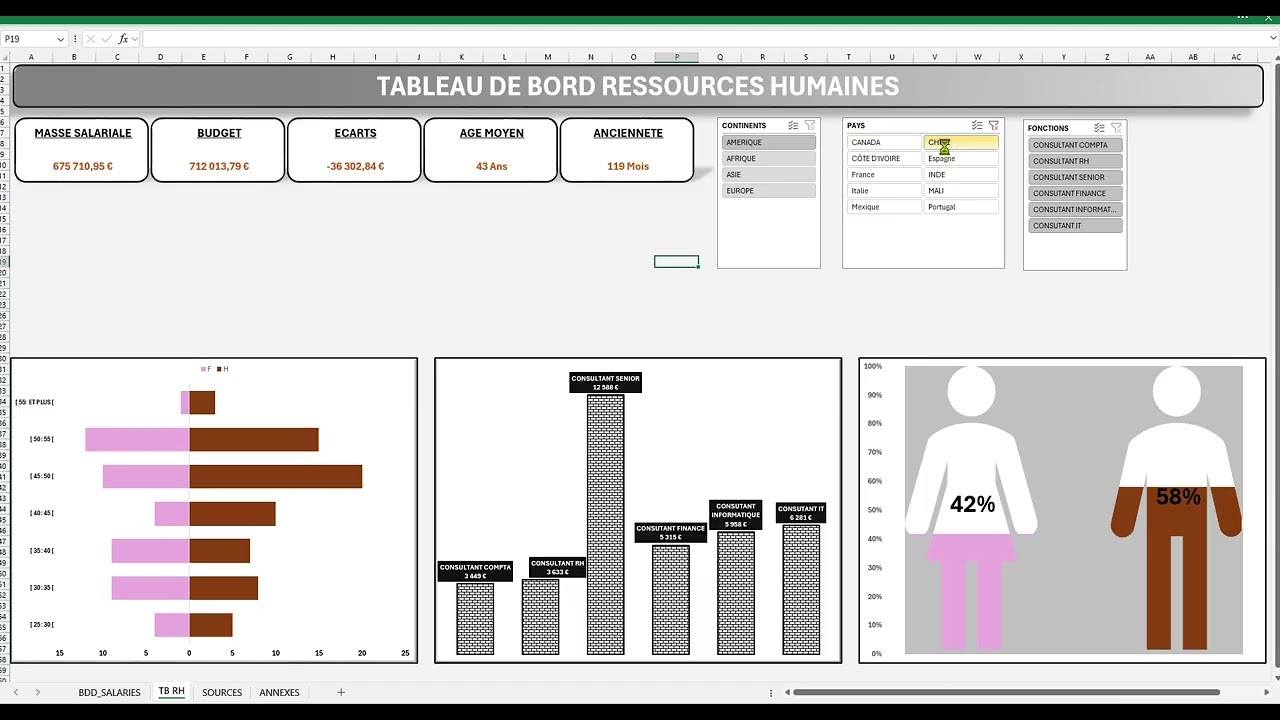
Task: Open the Name Box dropdown arrow
Action: (60, 39)
